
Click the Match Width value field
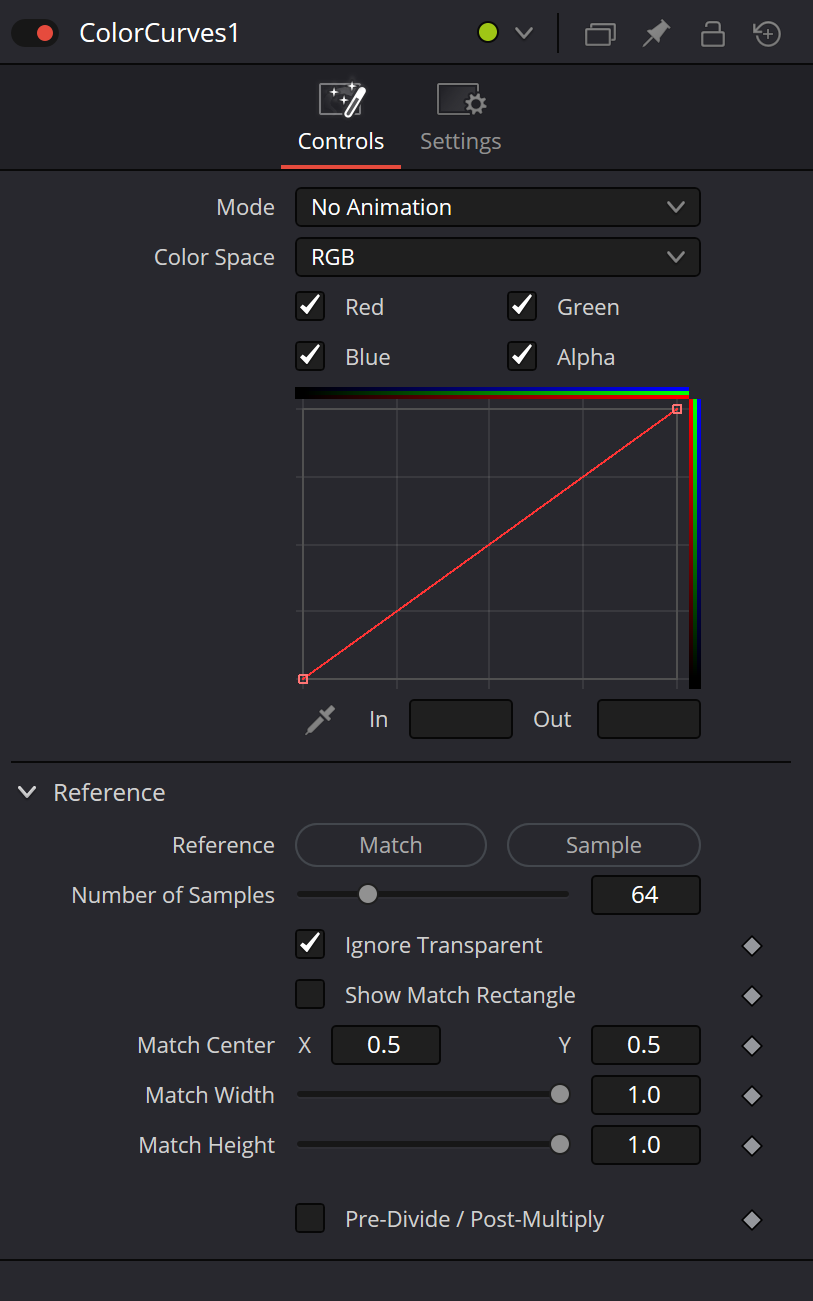pos(646,1095)
